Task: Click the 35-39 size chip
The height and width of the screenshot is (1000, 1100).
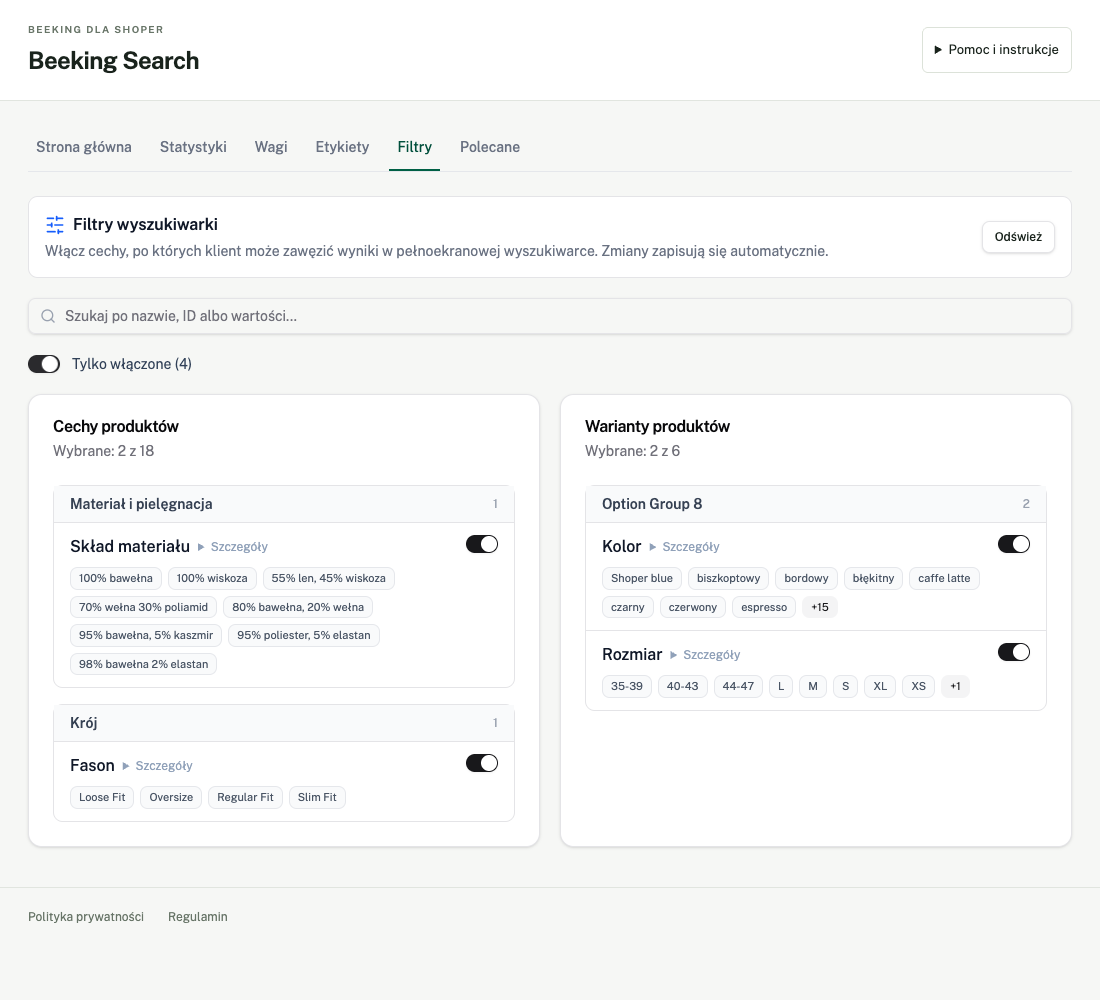Action: 626,686
